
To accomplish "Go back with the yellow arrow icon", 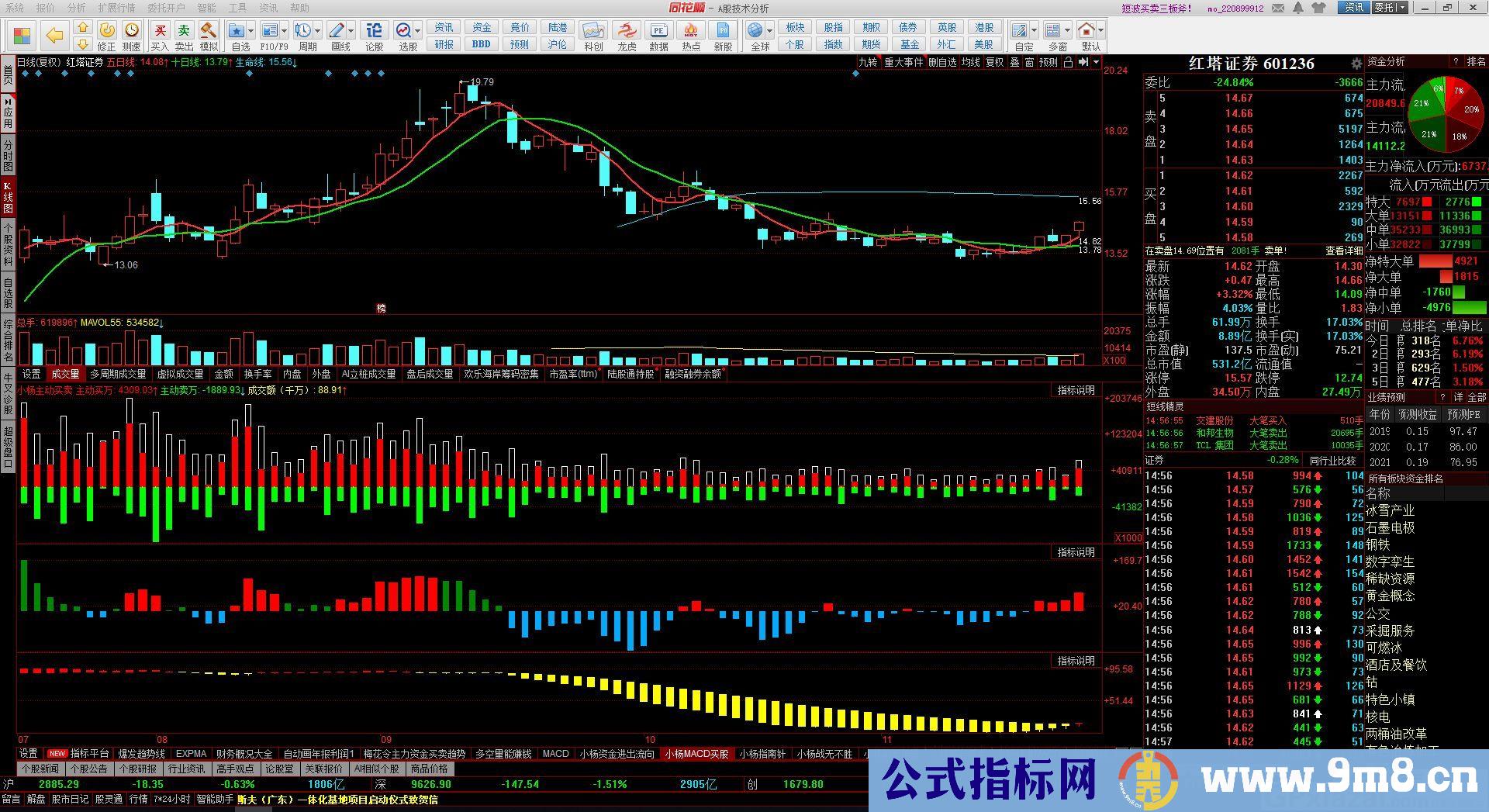I will tap(54, 36).
